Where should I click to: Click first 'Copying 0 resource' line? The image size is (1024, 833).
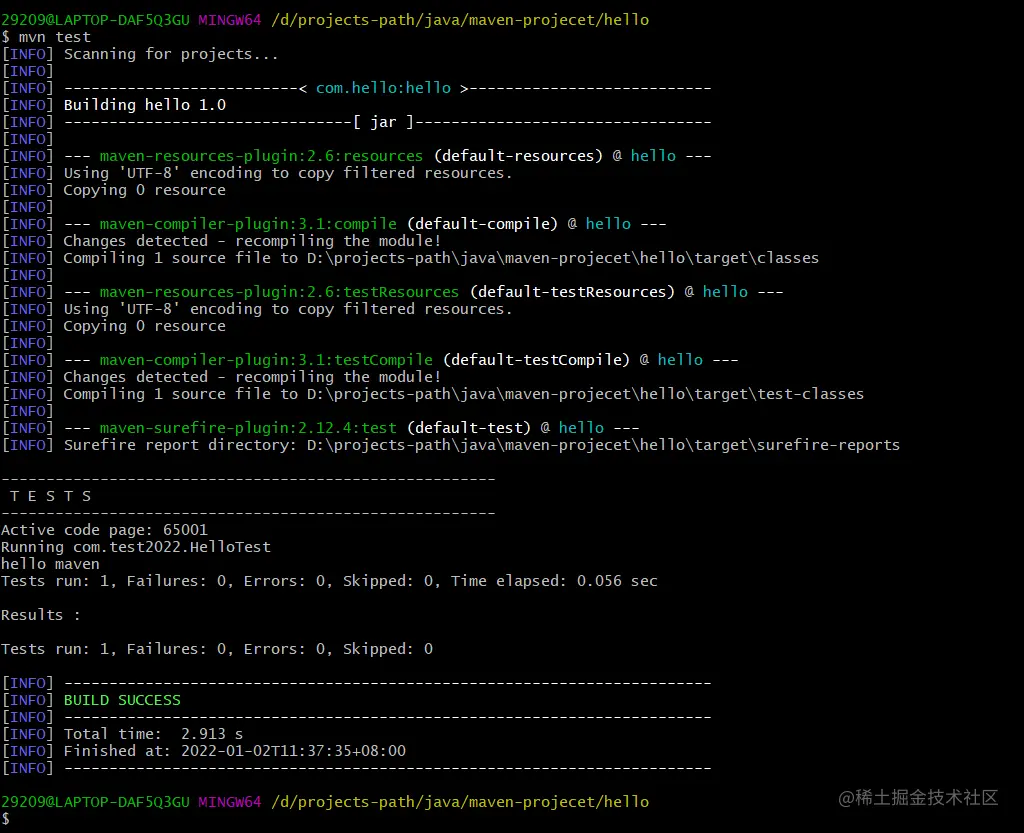tap(144, 190)
